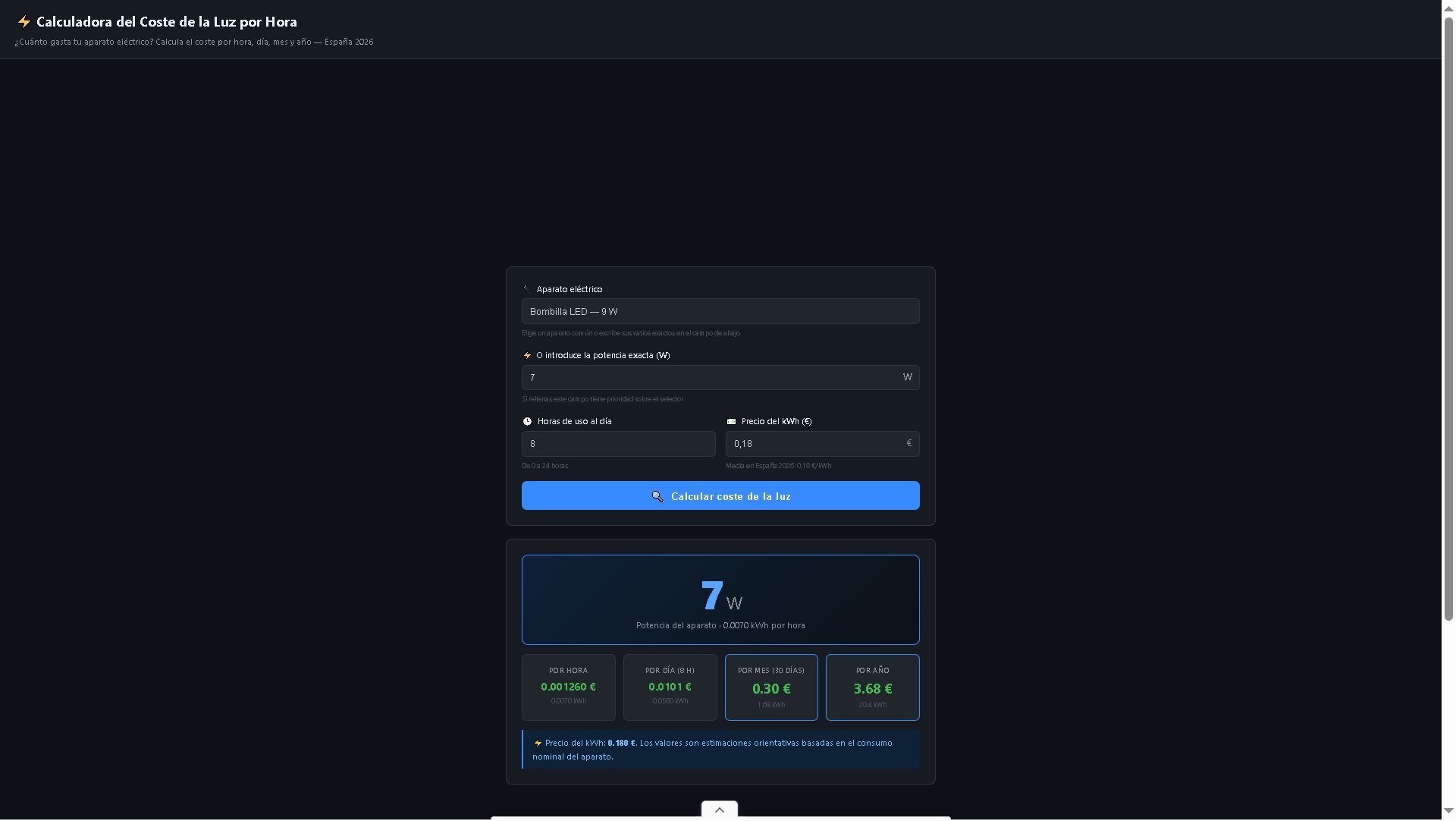Click the banknote icon beside Precio del kWh

[x=731, y=421]
